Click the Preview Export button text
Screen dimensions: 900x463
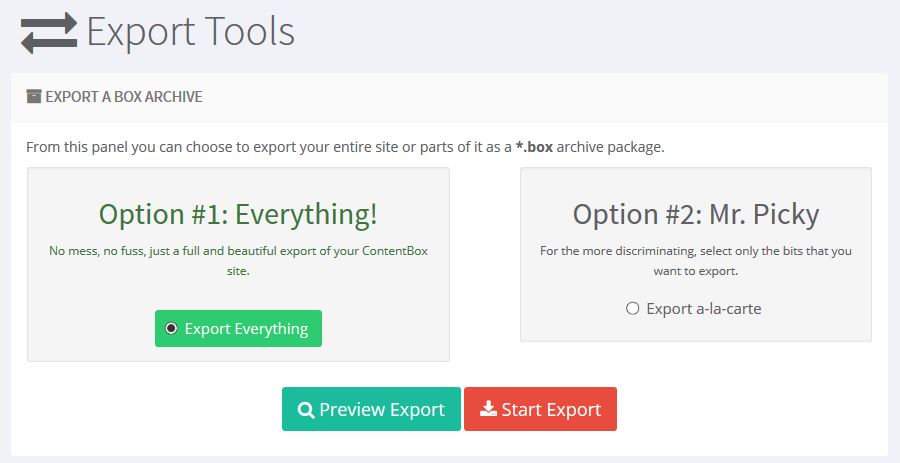click(x=382, y=410)
